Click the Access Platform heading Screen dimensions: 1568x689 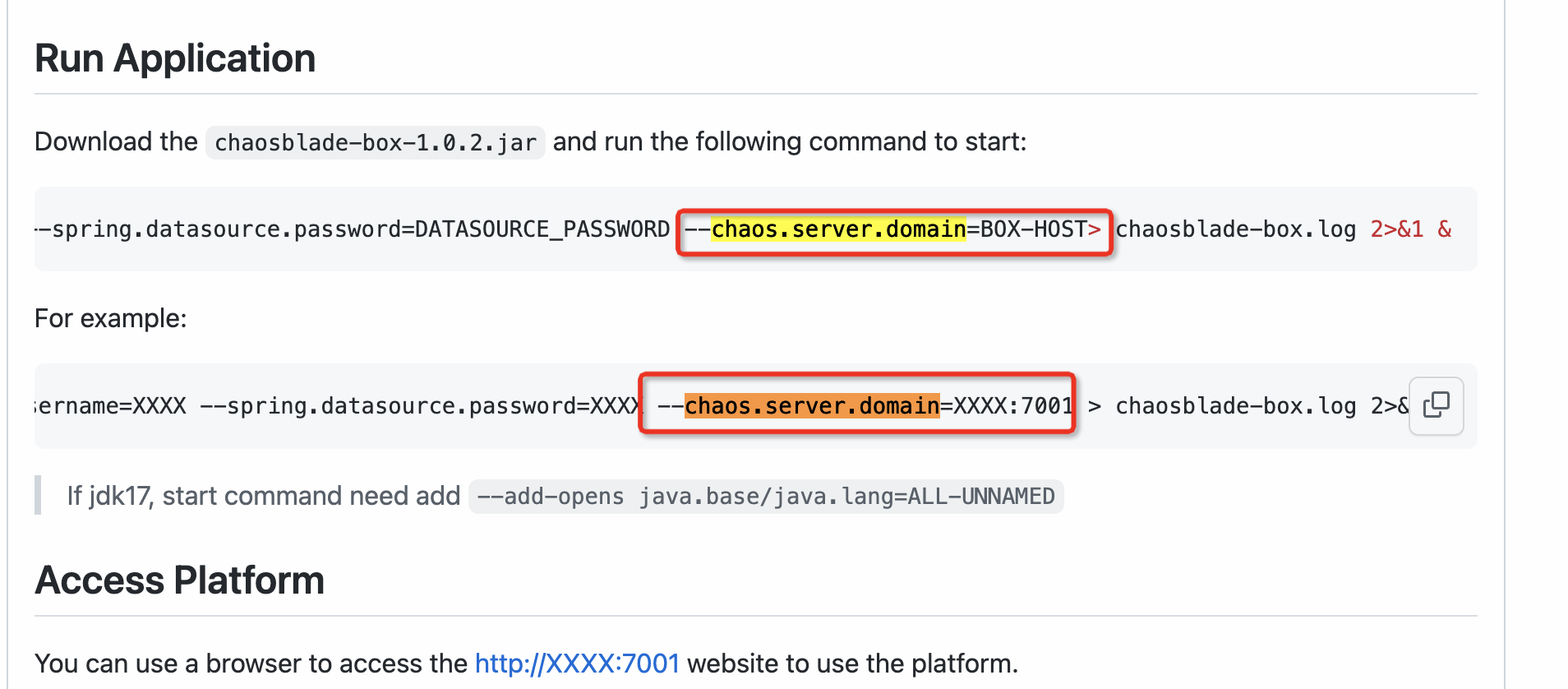pyautogui.click(x=179, y=580)
